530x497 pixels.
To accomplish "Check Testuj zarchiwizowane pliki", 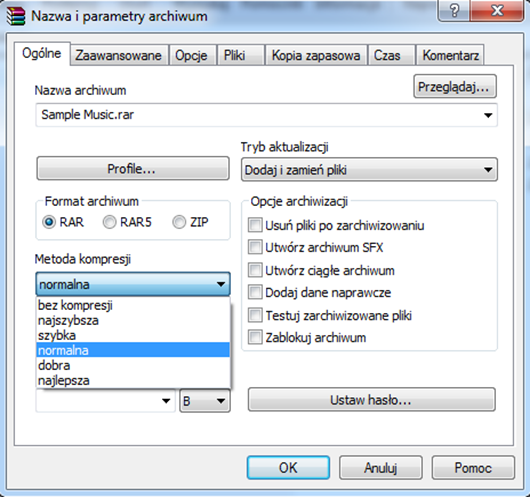I will (255, 315).
